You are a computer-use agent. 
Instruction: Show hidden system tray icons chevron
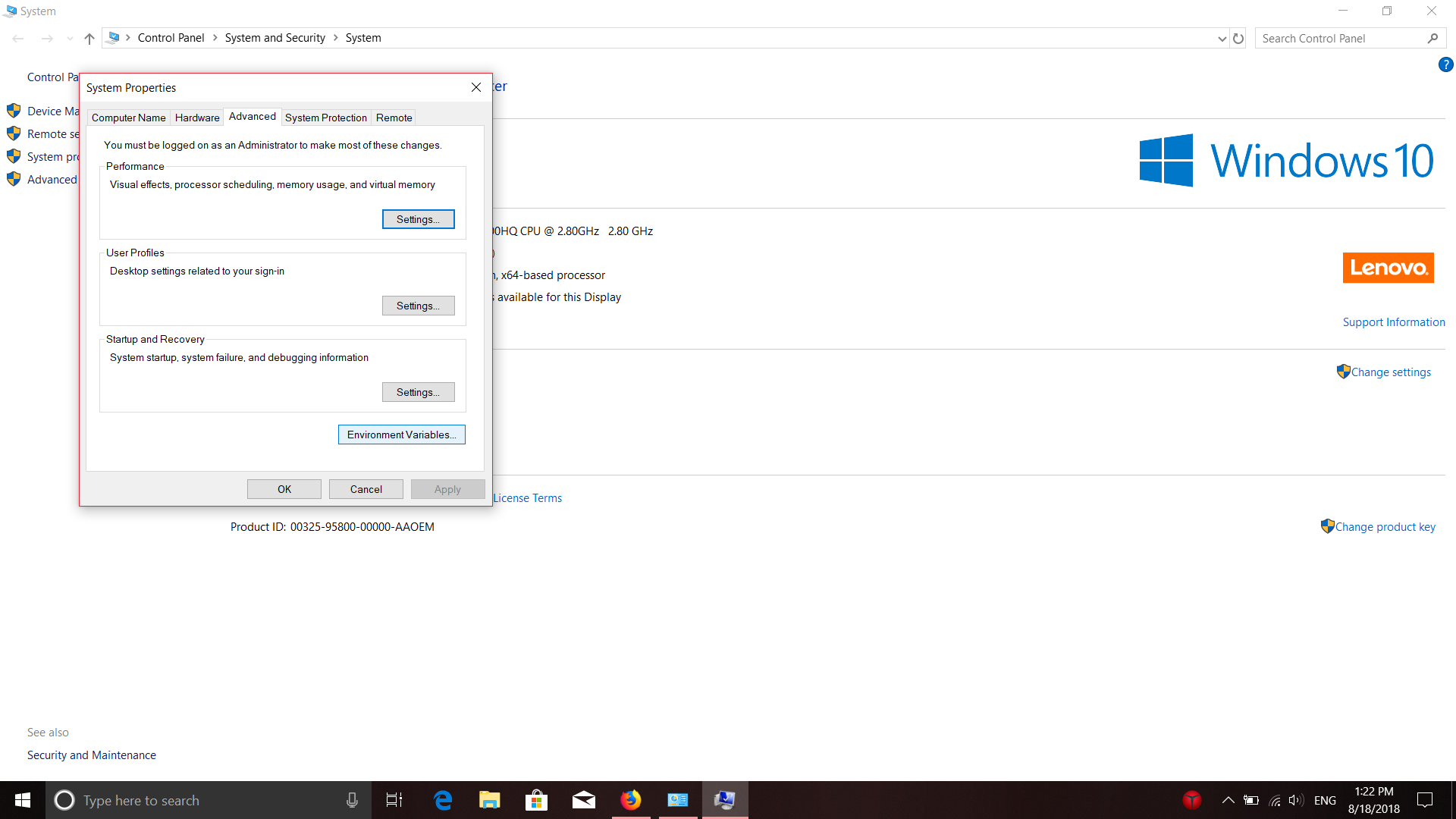pyautogui.click(x=1228, y=800)
